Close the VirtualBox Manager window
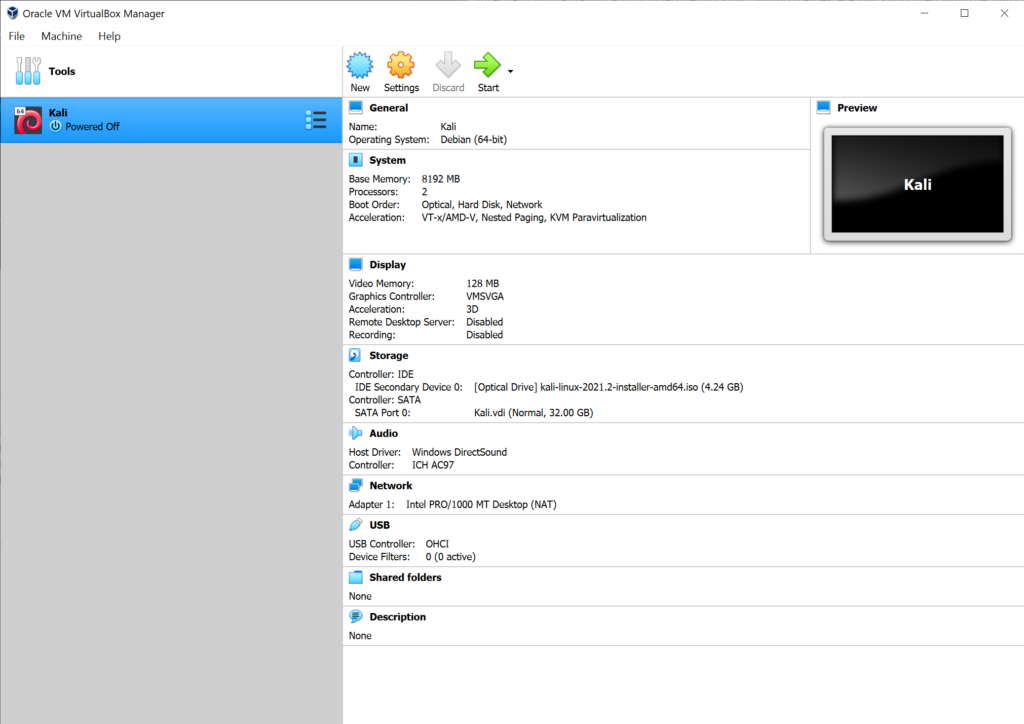The image size is (1024, 724). (x=1004, y=13)
